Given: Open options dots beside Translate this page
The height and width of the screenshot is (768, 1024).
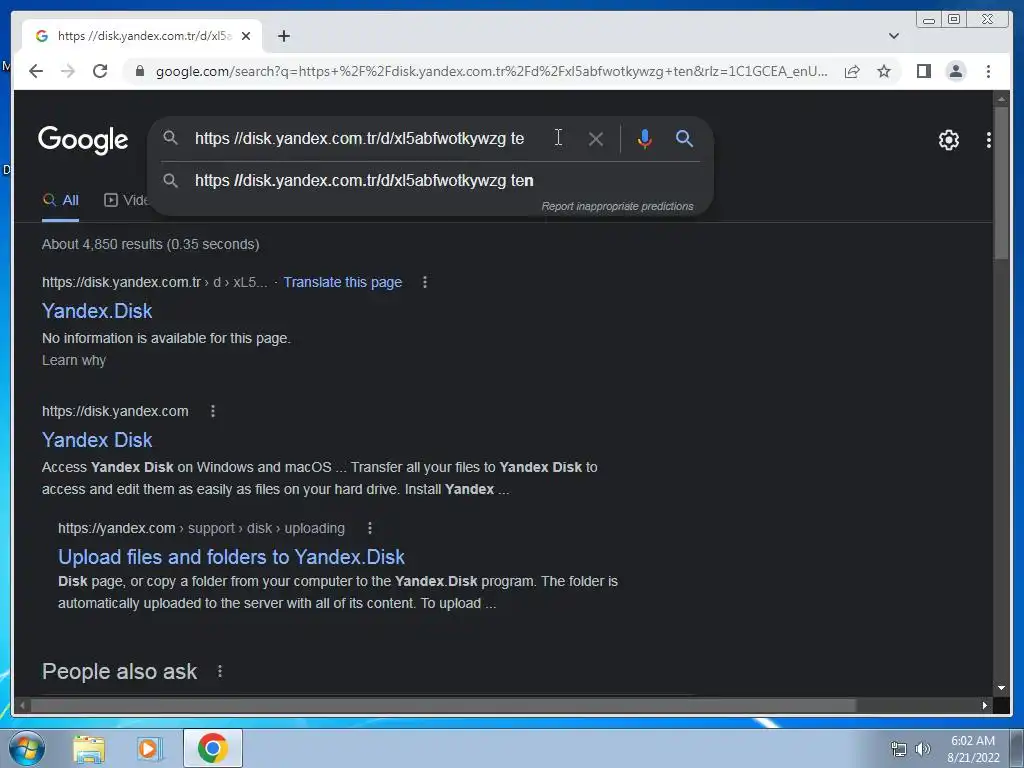Looking at the screenshot, I should (x=425, y=282).
